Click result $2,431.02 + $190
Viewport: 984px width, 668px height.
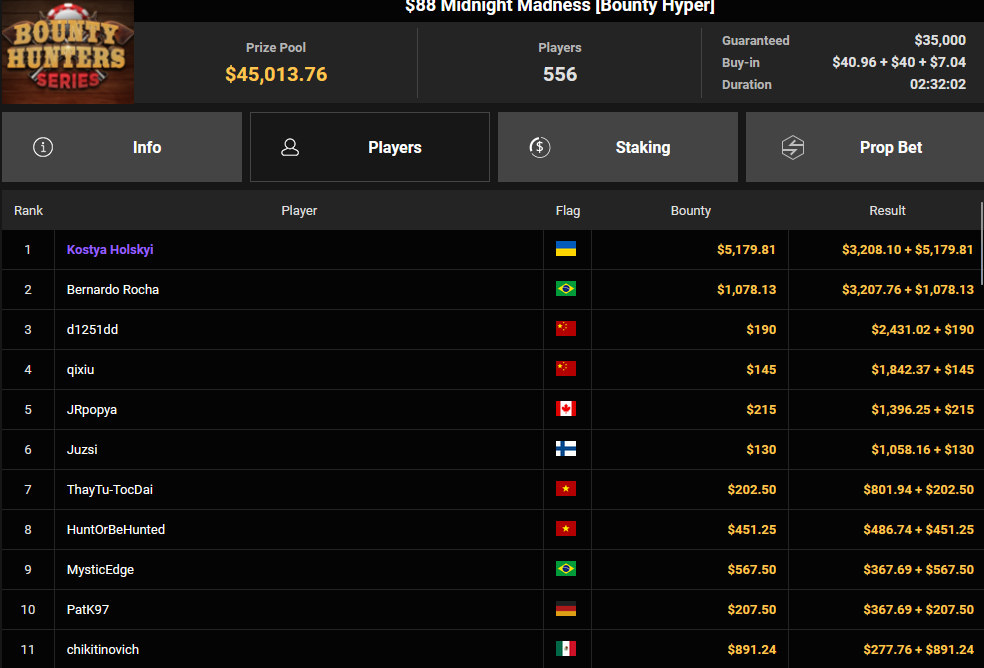(922, 330)
